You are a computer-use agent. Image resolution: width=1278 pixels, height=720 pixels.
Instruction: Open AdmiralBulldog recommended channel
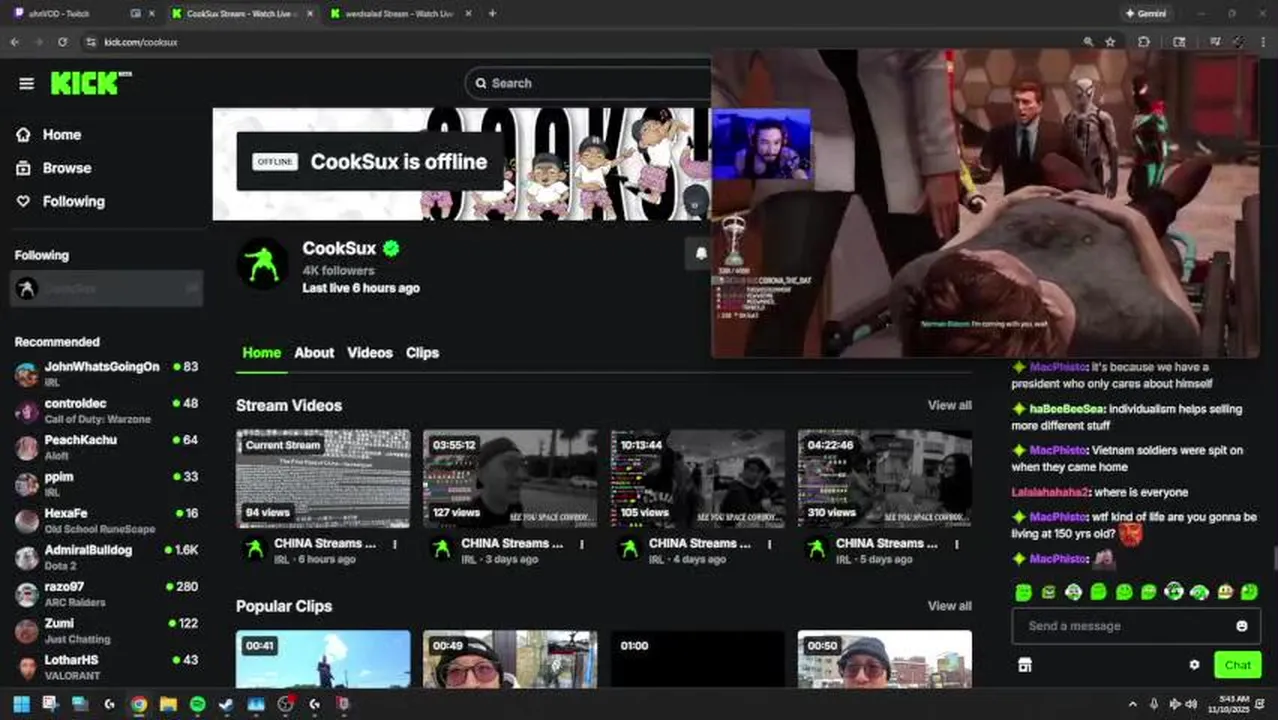(x=106, y=557)
